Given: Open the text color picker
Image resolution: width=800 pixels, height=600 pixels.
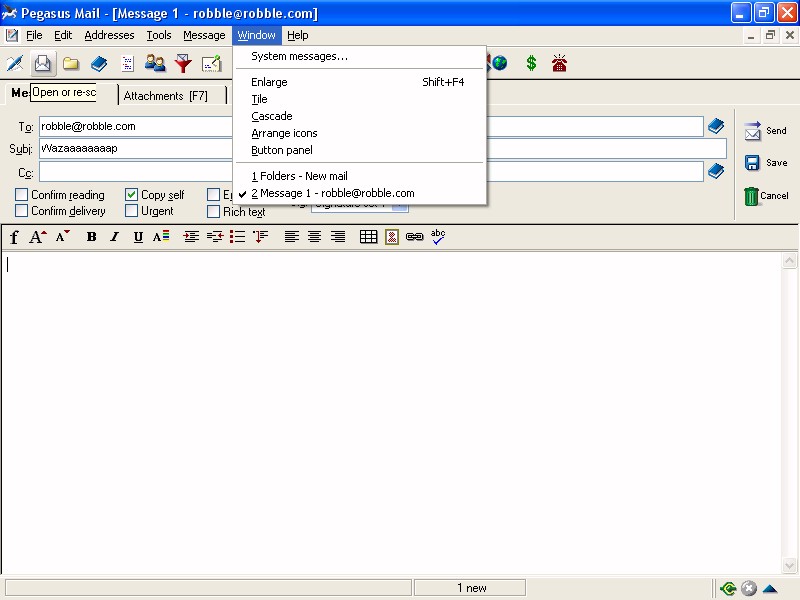Looking at the screenshot, I should [161, 237].
